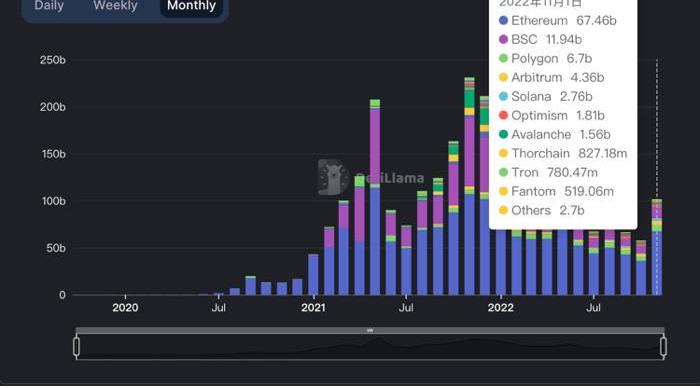Image resolution: width=700 pixels, height=388 pixels.
Task: Click the 'Others 2.7b' tooltip text
Action: (x=548, y=210)
